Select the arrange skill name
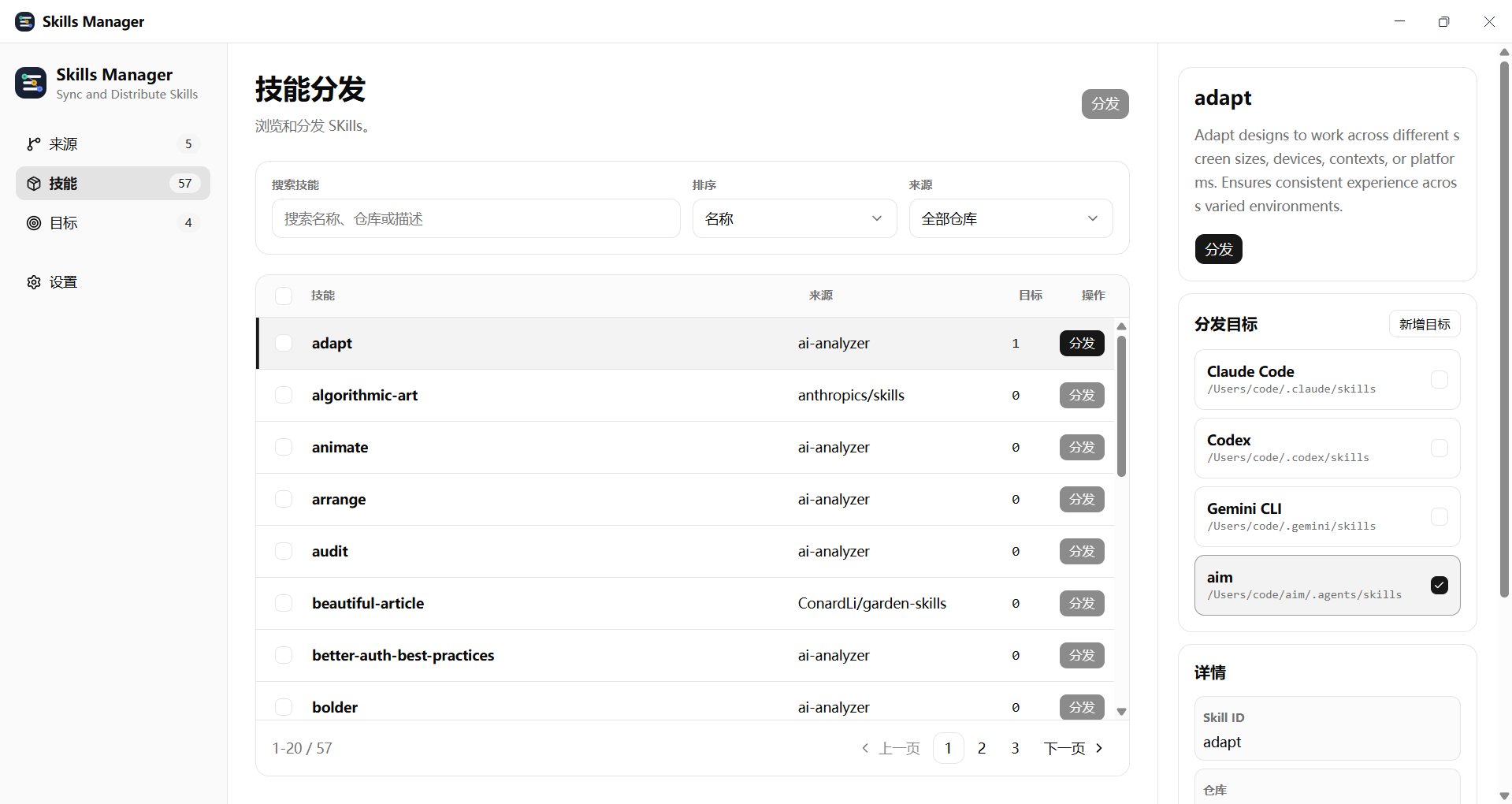 click(x=339, y=499)
